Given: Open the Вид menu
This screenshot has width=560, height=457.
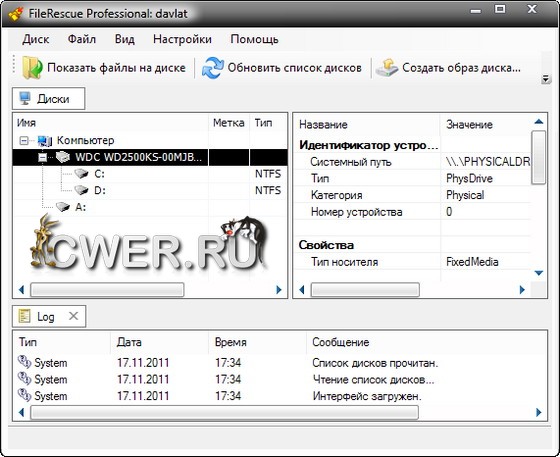Looking at the screenshot, I should pos(125,39).
